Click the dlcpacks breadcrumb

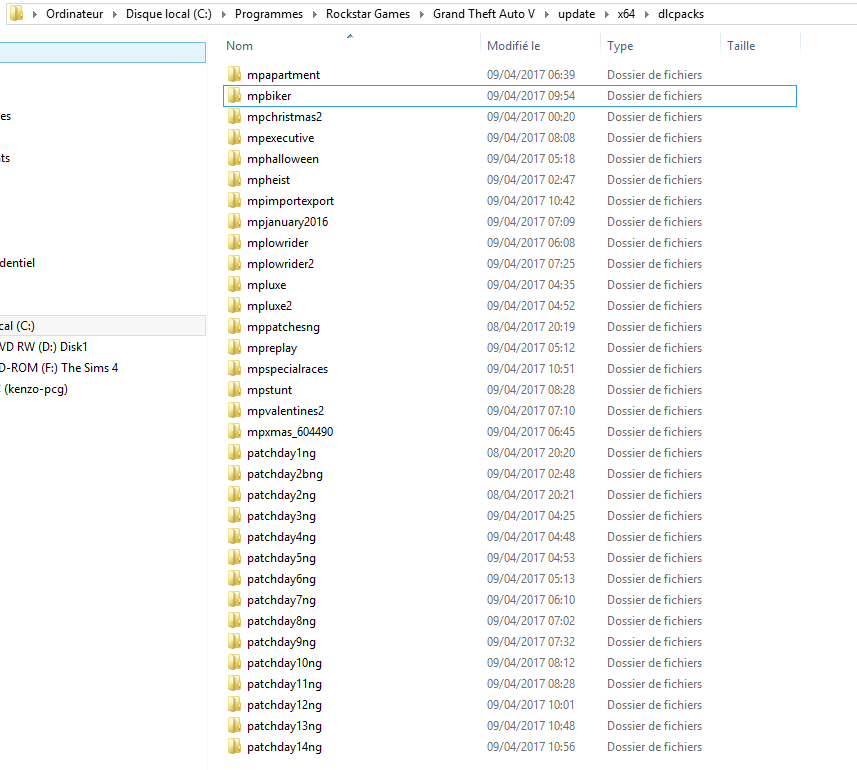(x=681, y=14)
